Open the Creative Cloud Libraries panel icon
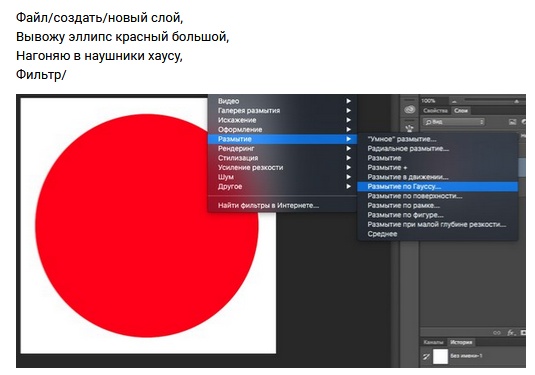 [x=409, y=109]
